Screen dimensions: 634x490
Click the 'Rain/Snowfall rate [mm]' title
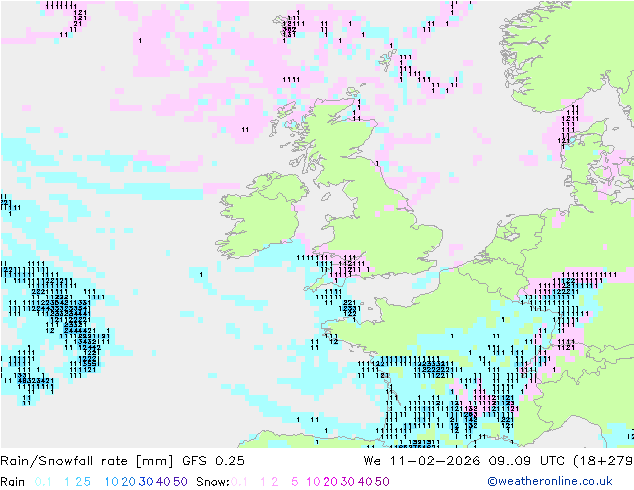tap(87, 461)
